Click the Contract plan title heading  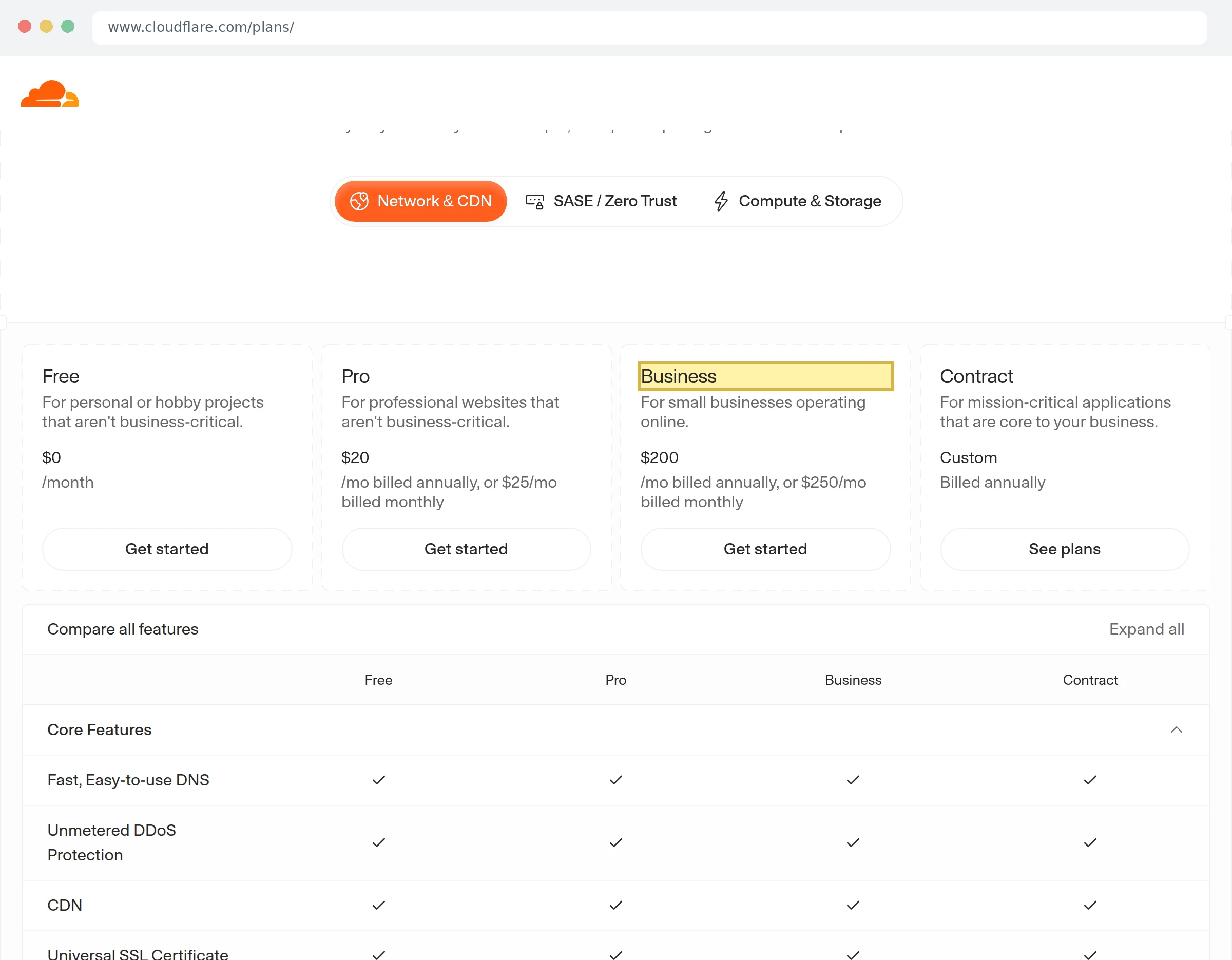click(x=976, y=376)
